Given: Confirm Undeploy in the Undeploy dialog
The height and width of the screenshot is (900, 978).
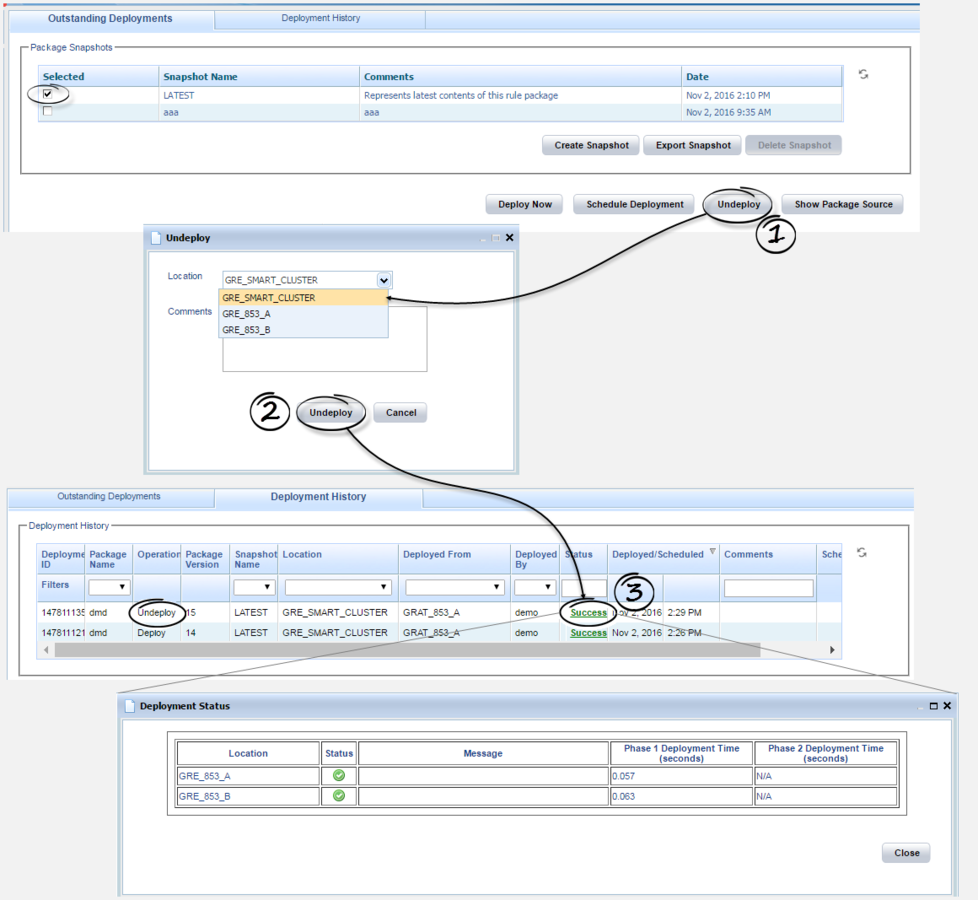Looking at the screenshot, I should point(331,412).
